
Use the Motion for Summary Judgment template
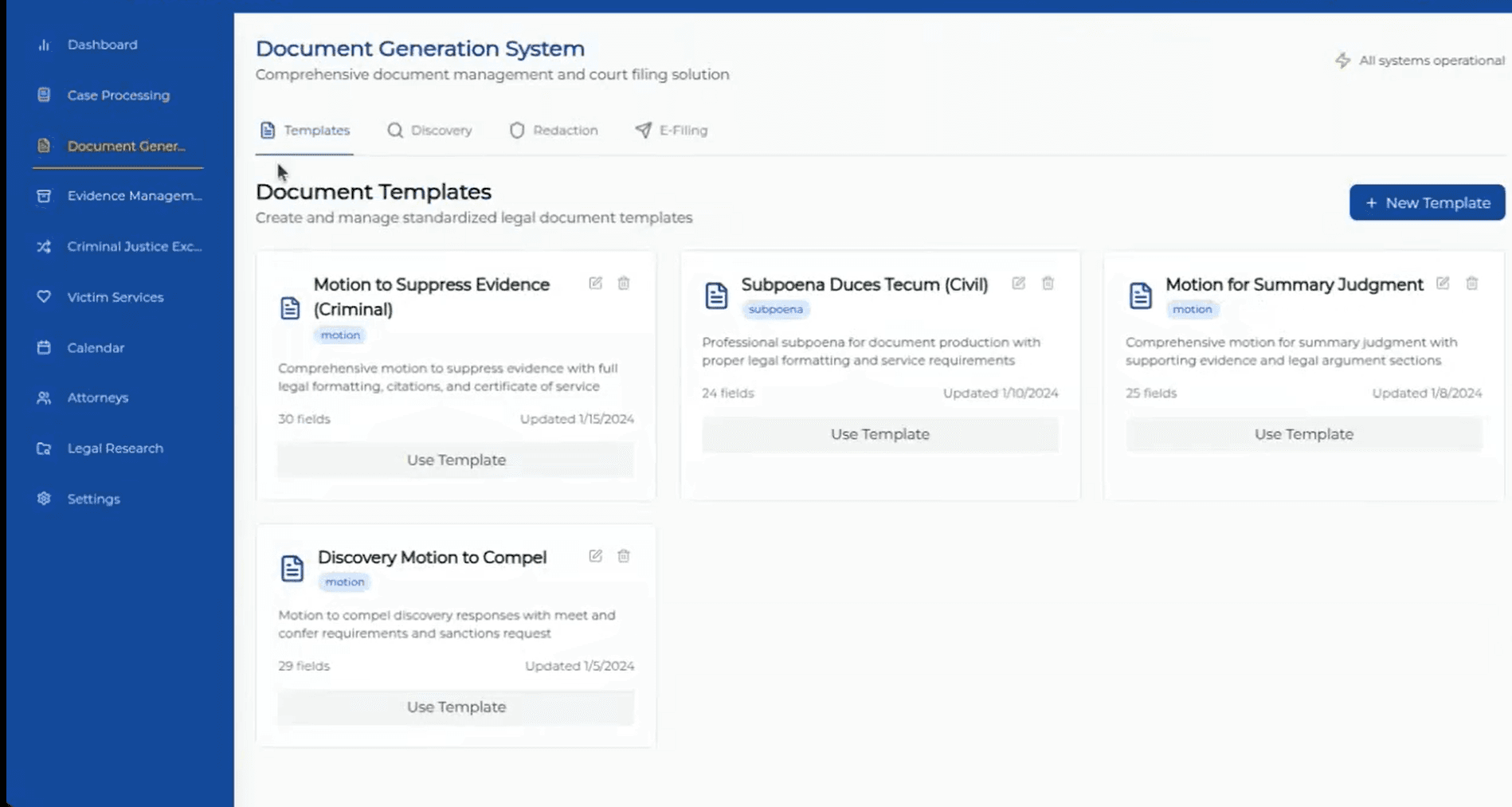coord(1304,434)
